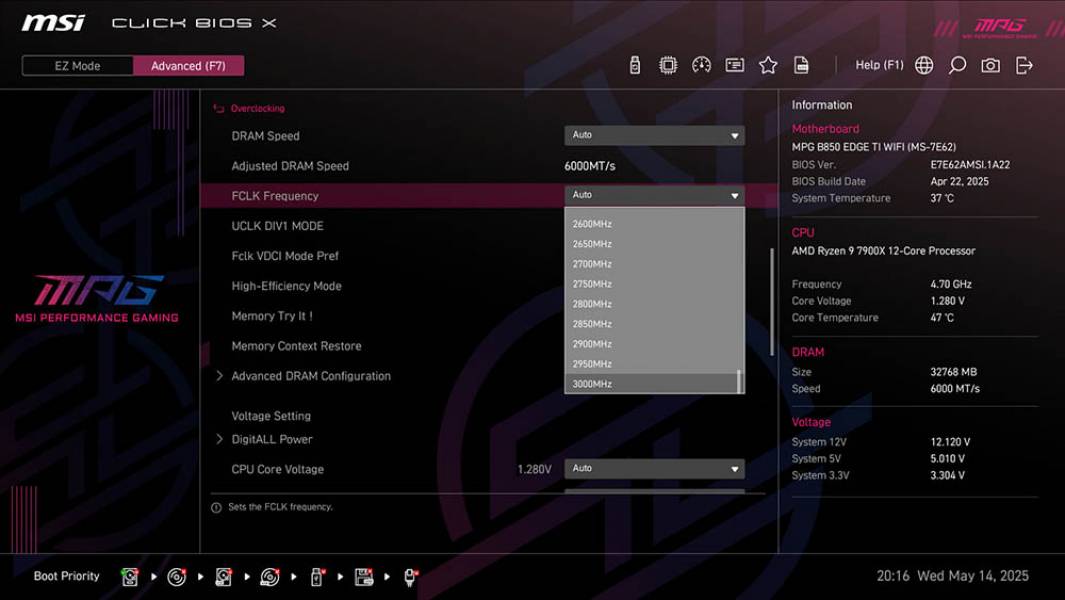1065x600 pixels.
Task: Switch to EZ Mode
Action: click(77, 66)
